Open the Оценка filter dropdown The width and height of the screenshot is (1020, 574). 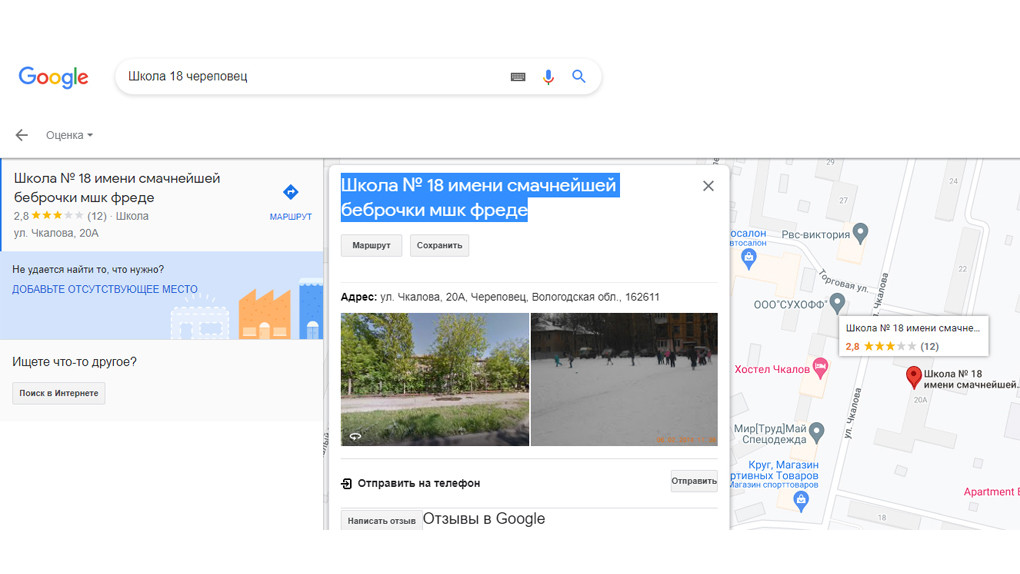coord(69,135)
